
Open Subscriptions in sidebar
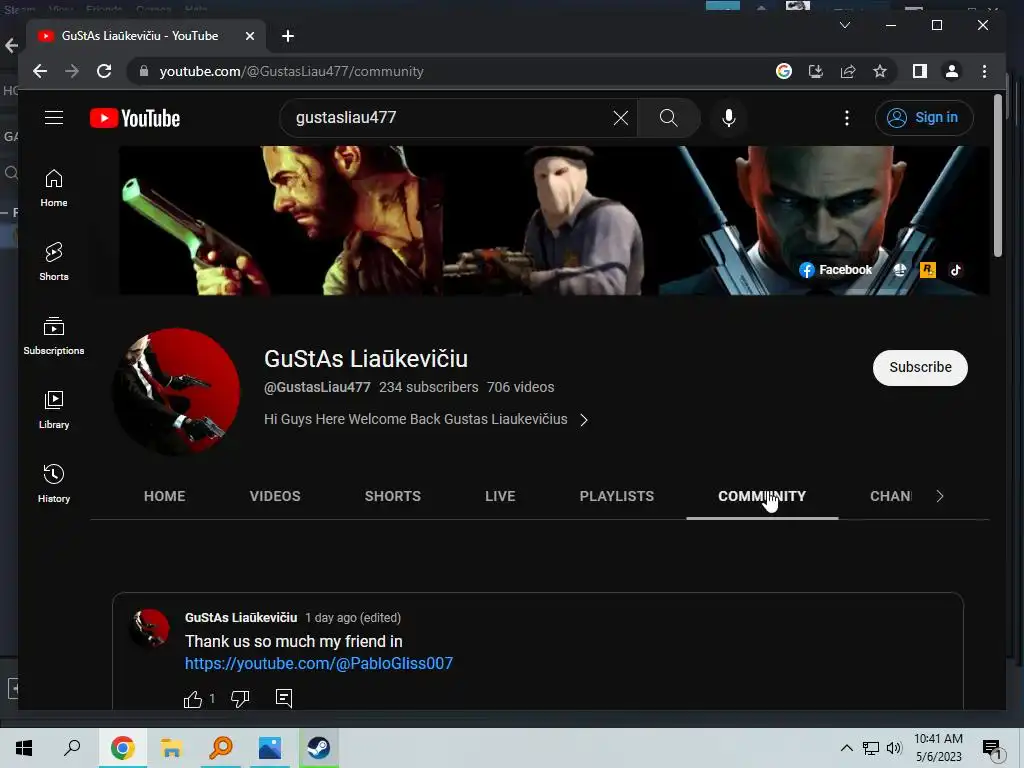point(54,336)
